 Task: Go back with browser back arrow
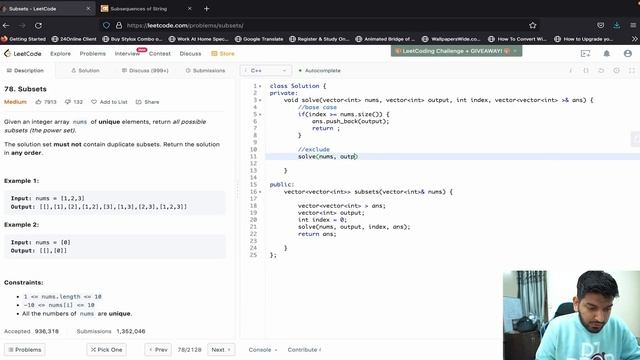point(6,25)
